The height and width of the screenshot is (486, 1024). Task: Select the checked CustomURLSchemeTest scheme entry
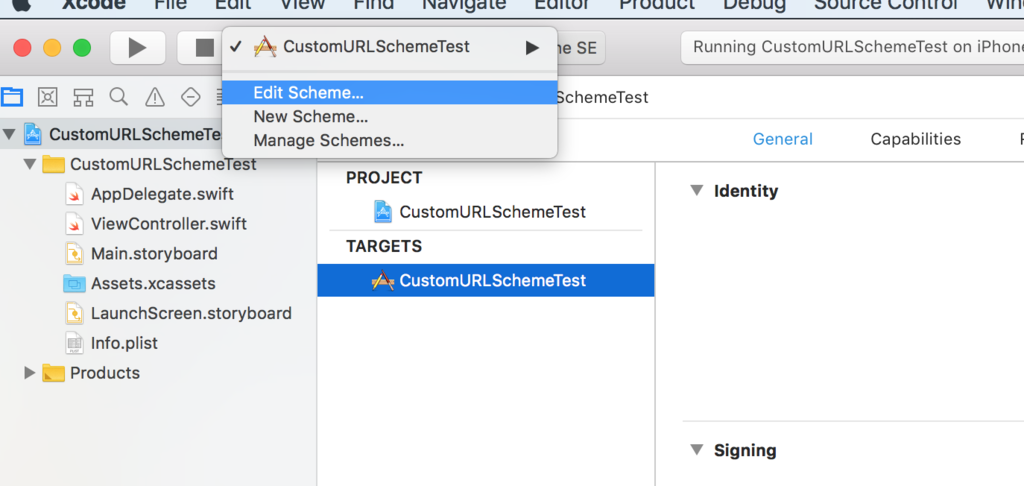point(389,47)
